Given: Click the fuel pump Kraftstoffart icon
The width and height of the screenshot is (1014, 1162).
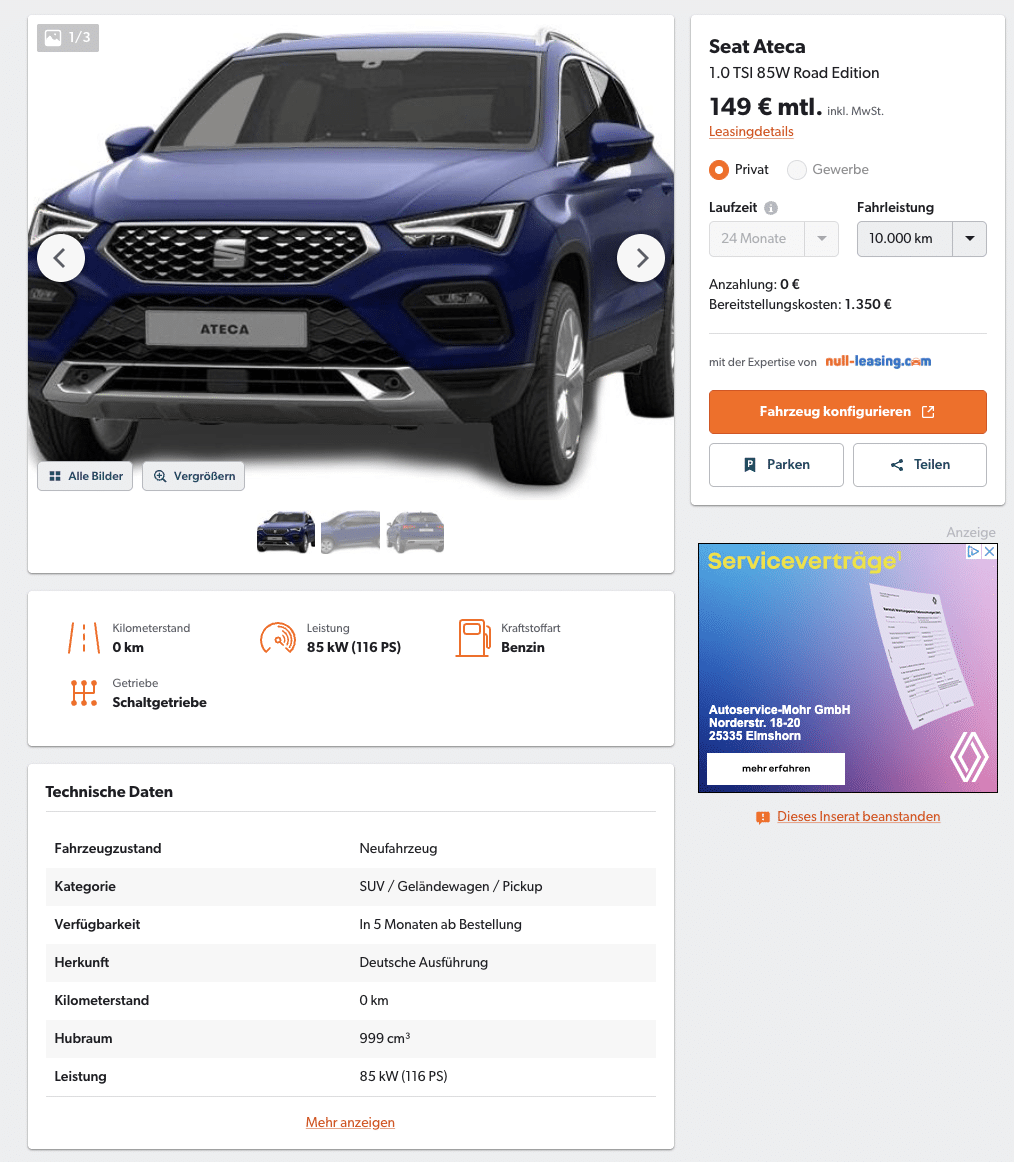Looking at the screenshot, I should [473, 638].
